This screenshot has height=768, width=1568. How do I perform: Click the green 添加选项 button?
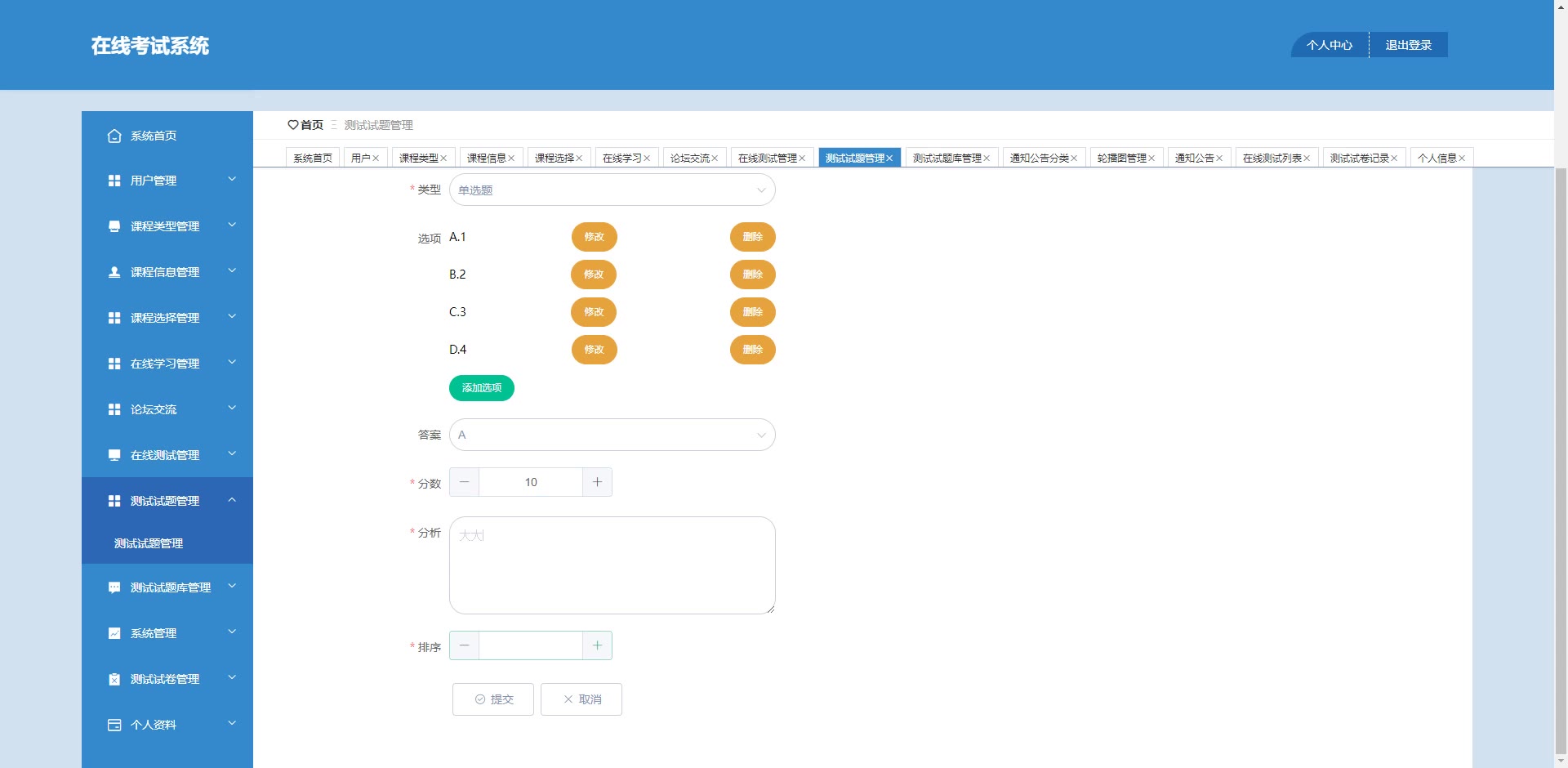click(x=482, y=388)
